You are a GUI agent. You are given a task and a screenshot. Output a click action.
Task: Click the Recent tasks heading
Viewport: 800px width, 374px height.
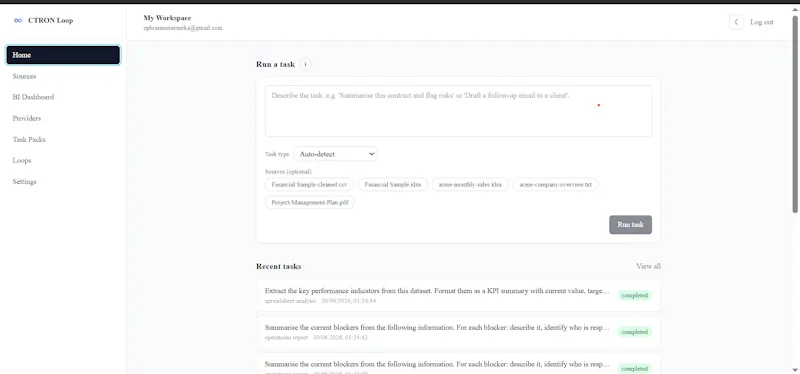(x=279, y=266)
